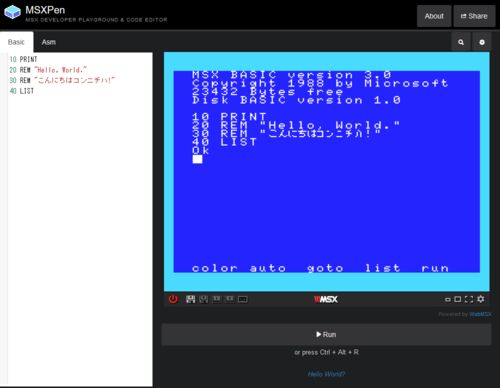Increase emulator screen size with large-screen icon
The height and width of the screenshot is (388, 500).
tap(458, 299)
